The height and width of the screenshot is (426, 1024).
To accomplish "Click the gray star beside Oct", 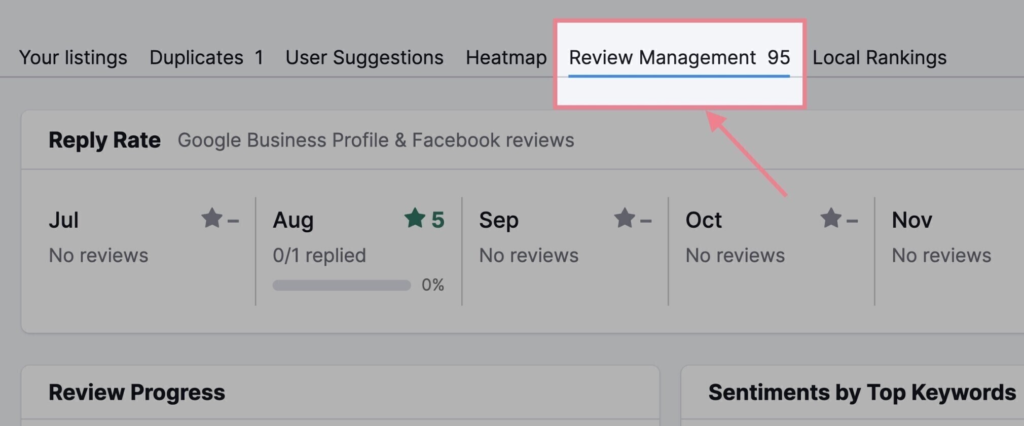I will coord(831,218).
